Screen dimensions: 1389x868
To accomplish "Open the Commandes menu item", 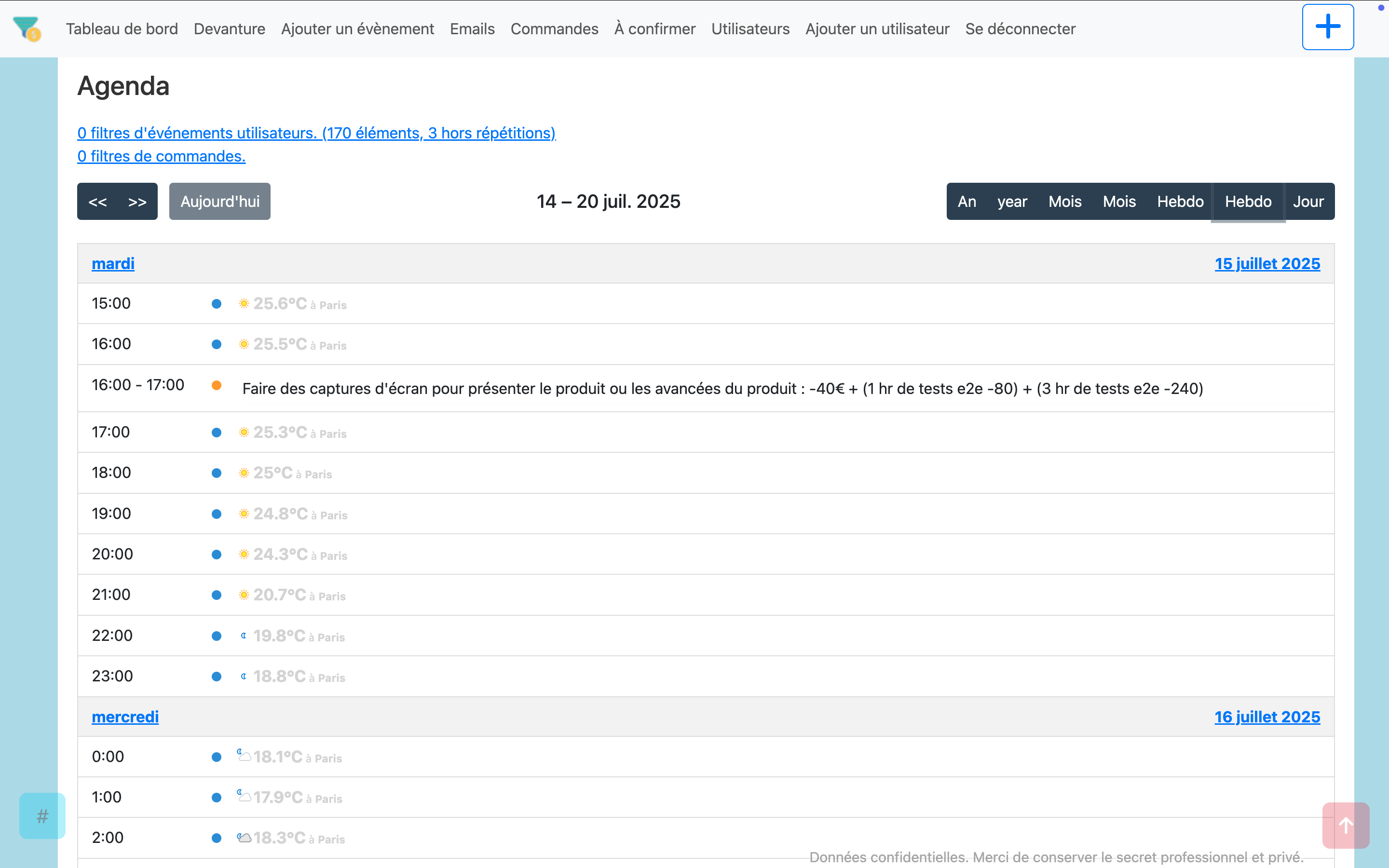I will [x=554, y=29].
